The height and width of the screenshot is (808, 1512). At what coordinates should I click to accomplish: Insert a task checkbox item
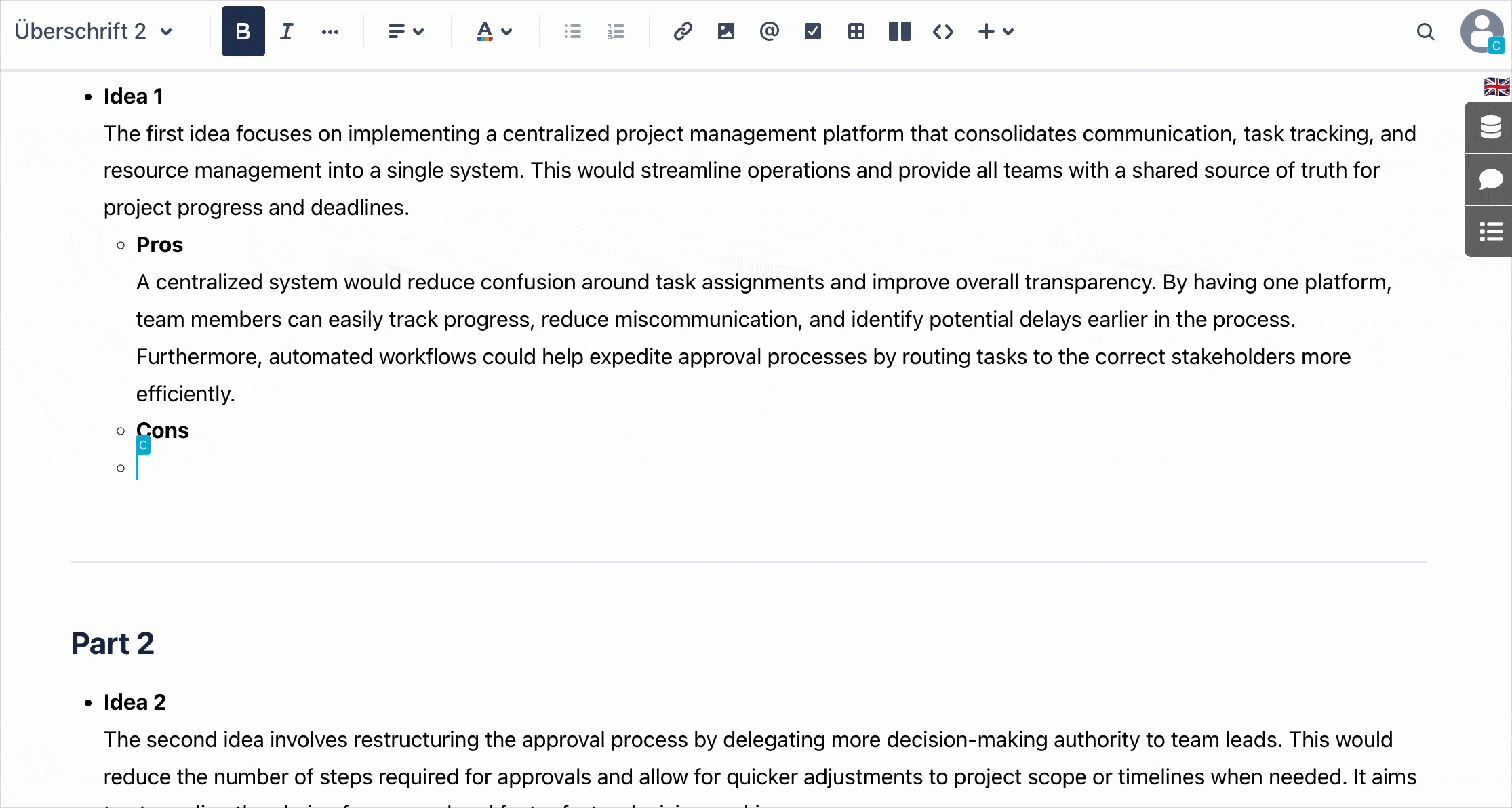tap(812, 31)
